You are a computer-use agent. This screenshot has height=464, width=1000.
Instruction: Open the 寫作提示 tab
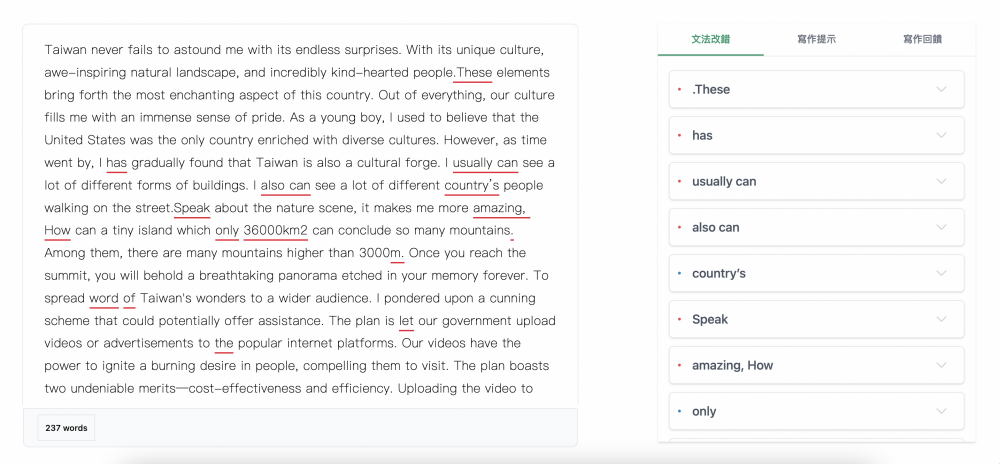coord(816,39)
